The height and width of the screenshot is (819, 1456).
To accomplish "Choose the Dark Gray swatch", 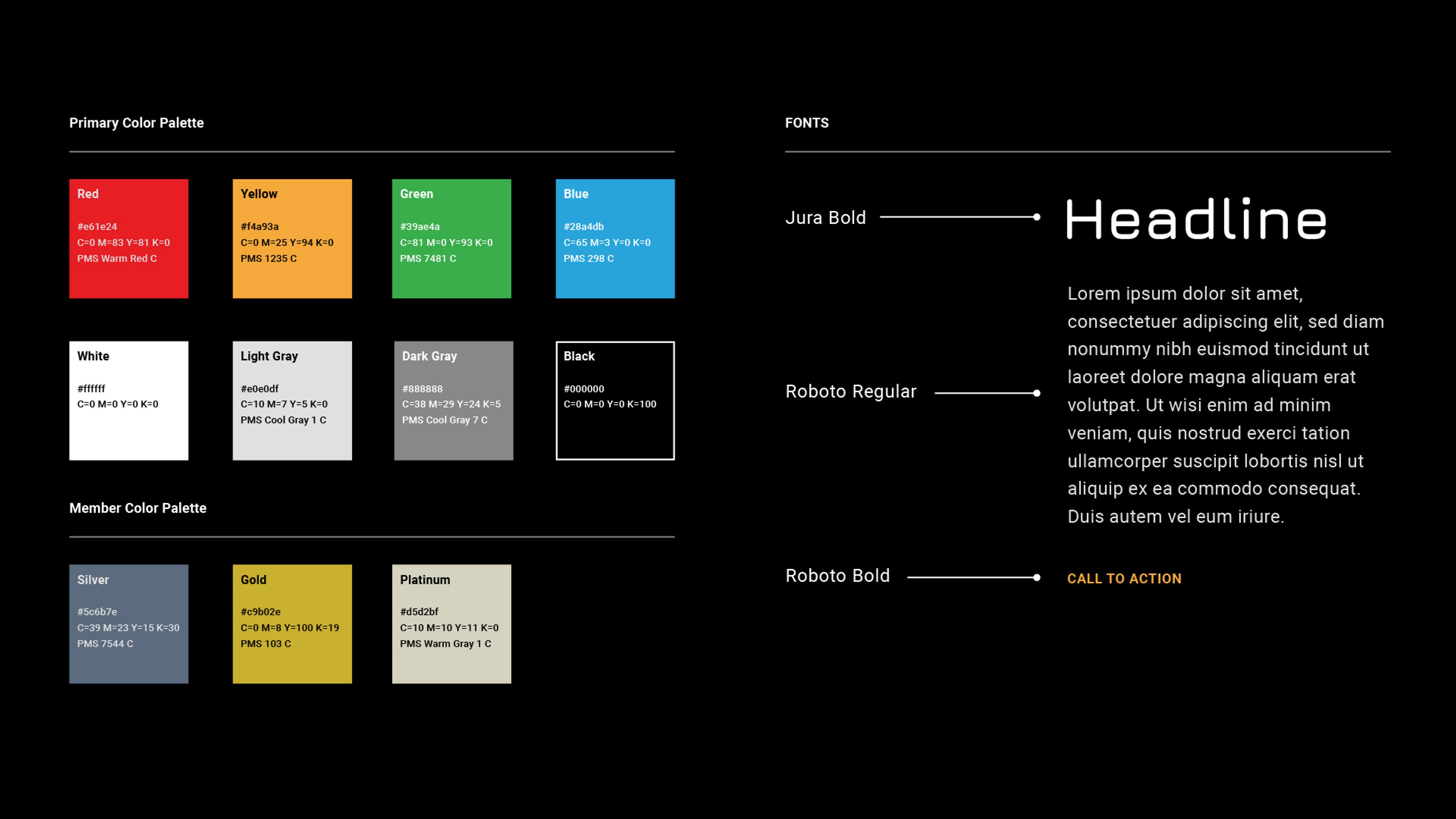I will 453,400.
